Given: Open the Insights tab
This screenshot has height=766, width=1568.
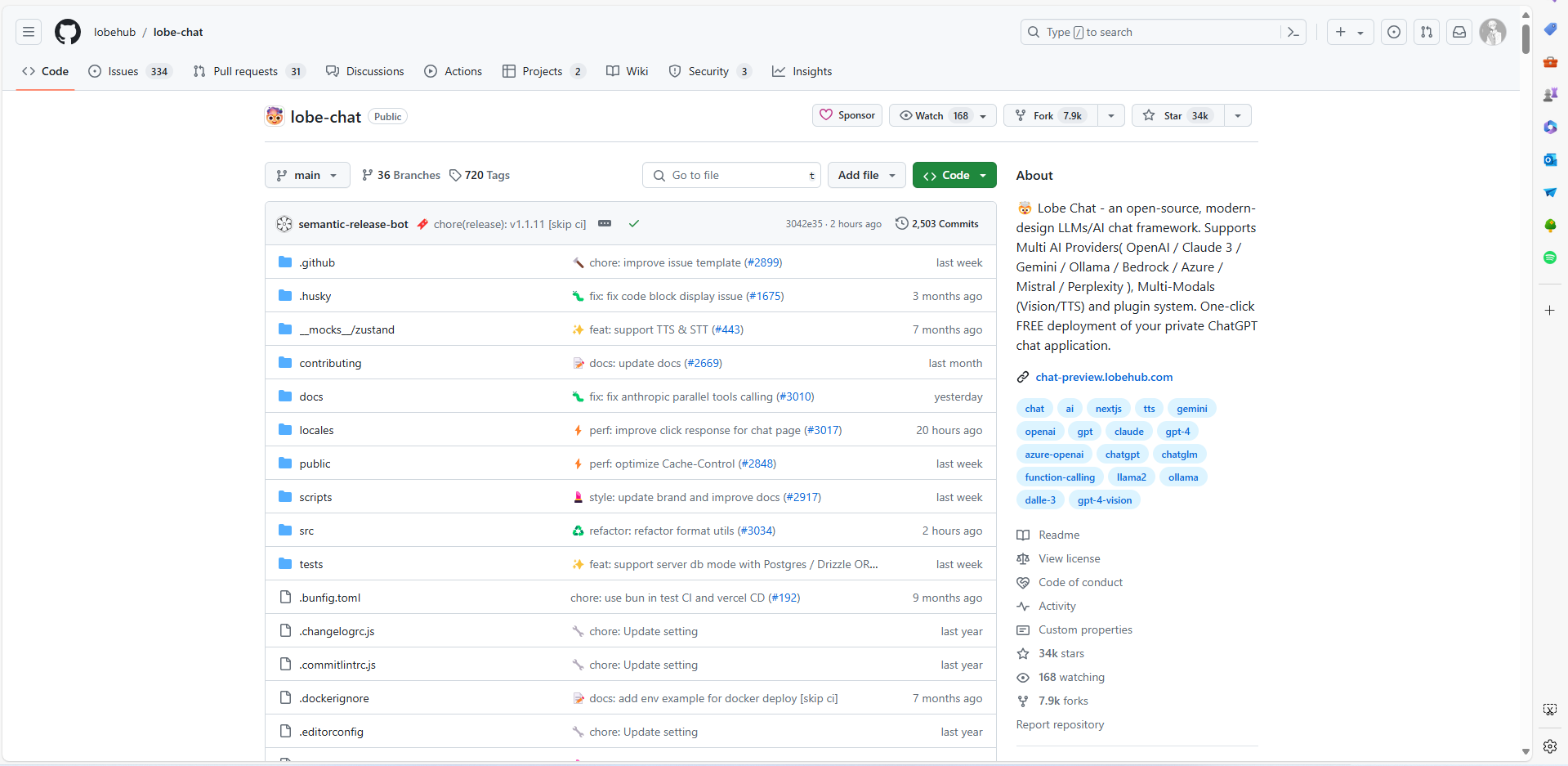Looking at the screenshot, I should (802, 71).
